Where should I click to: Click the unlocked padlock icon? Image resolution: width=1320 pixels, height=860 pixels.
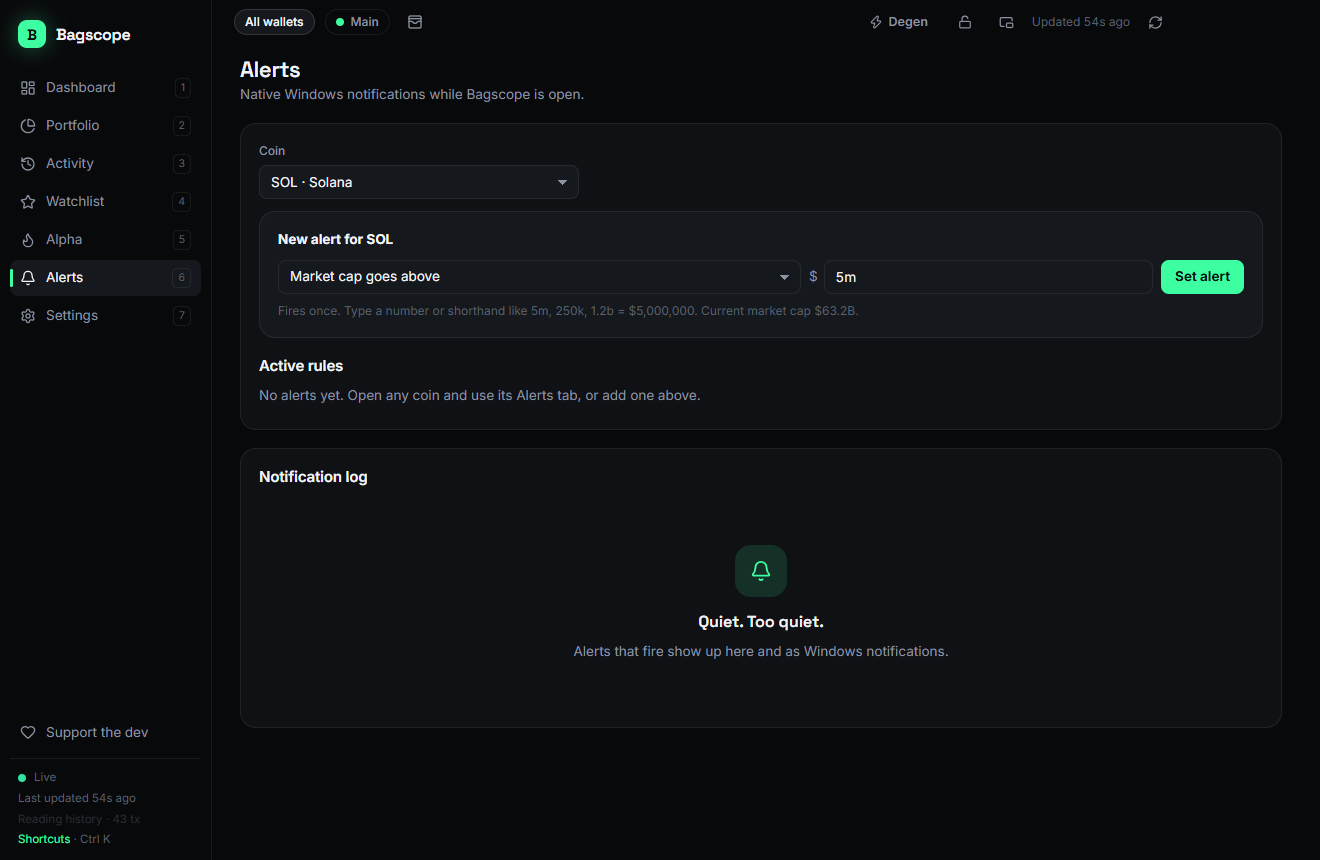pos(965,22)
